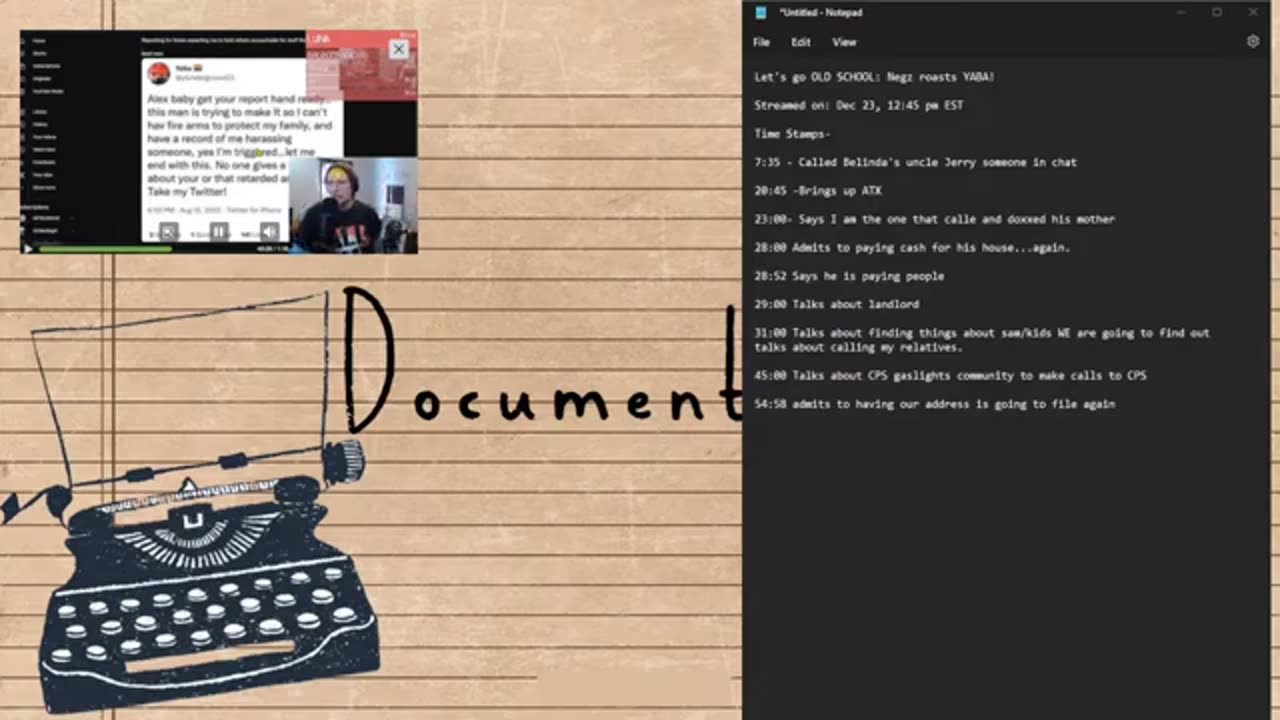The image size is (1280, 720).
Task: Click the '31:00 Talks about finding things' line
Action: 982,332
